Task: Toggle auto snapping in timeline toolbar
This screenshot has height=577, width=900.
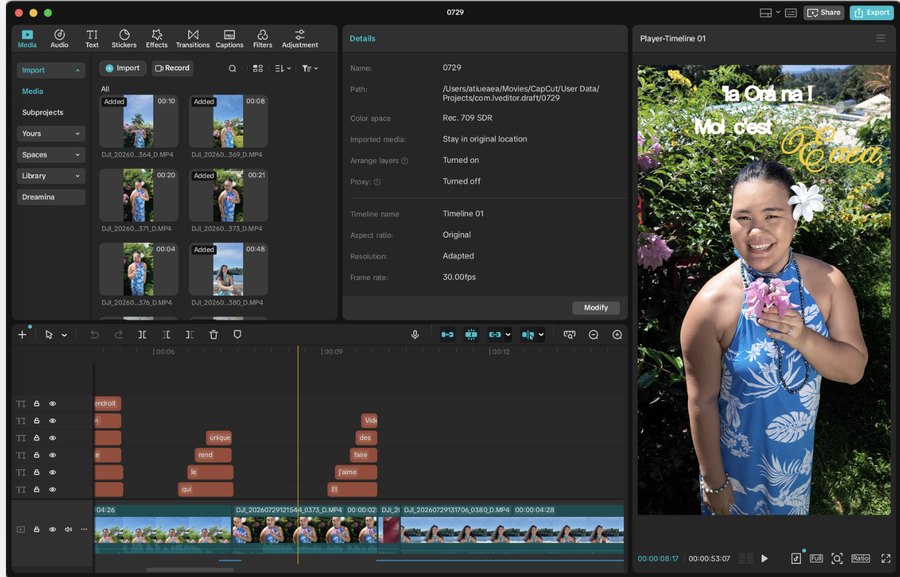Action: (471, 335)
